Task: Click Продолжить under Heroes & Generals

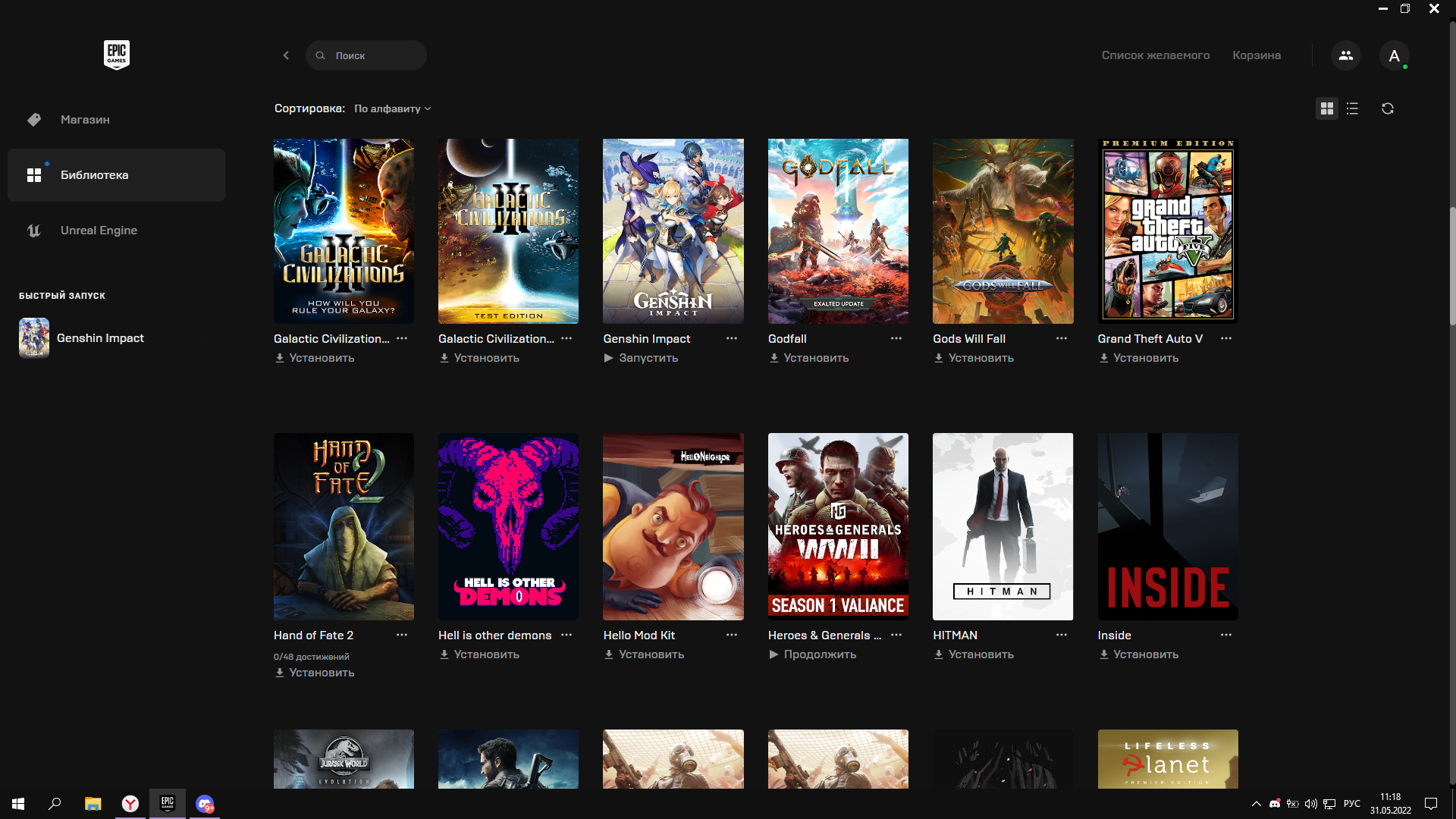Action: [812, 654]
